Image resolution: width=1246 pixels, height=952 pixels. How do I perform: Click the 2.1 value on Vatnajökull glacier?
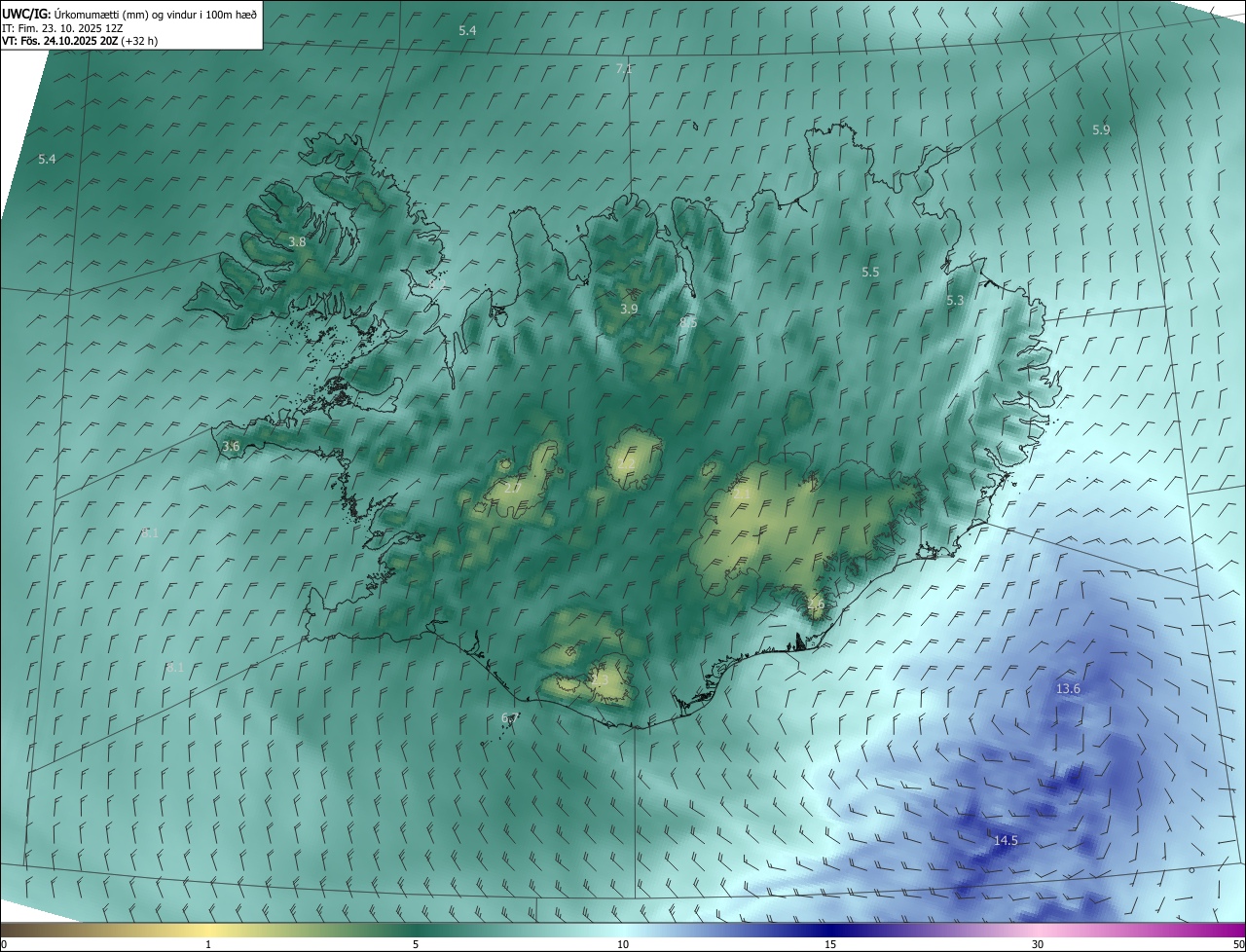click(742, 494)
